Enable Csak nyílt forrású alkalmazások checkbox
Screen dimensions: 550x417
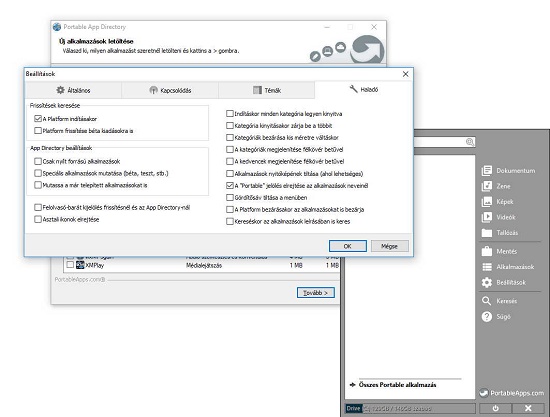[x=38, y=161]
